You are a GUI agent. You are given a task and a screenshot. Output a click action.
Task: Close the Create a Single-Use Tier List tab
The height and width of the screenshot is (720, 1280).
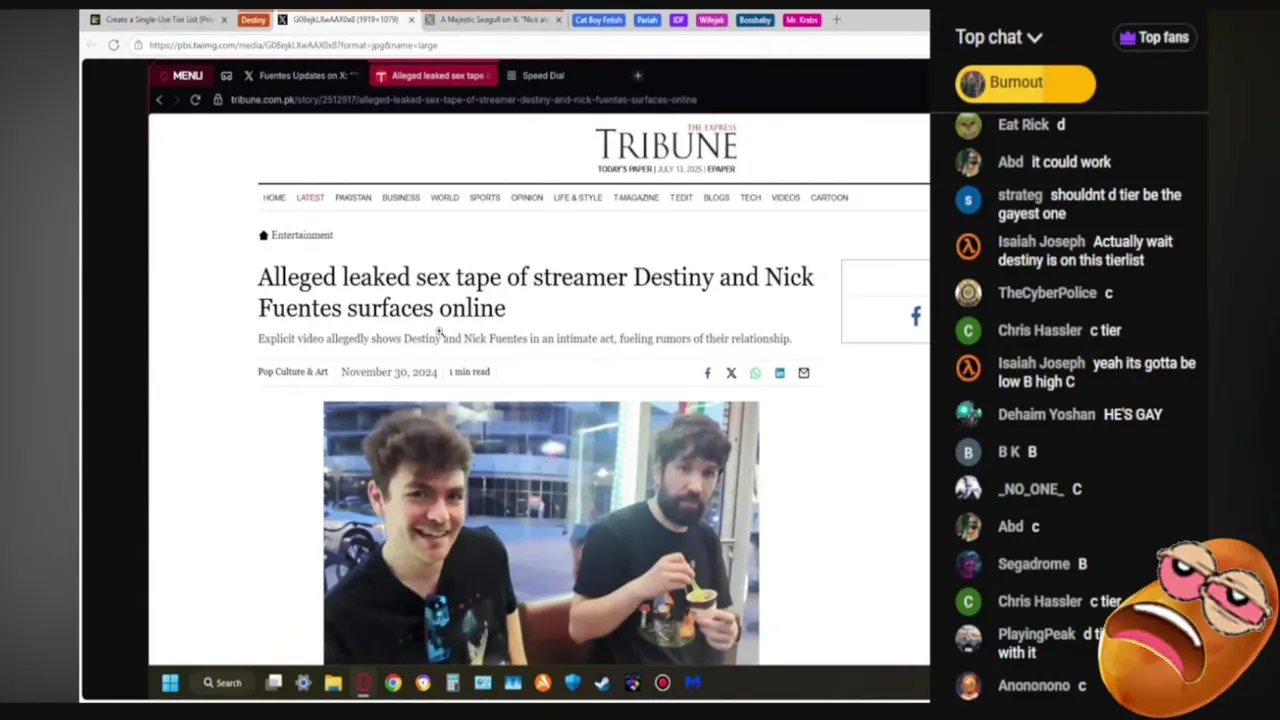click(224, 20)
